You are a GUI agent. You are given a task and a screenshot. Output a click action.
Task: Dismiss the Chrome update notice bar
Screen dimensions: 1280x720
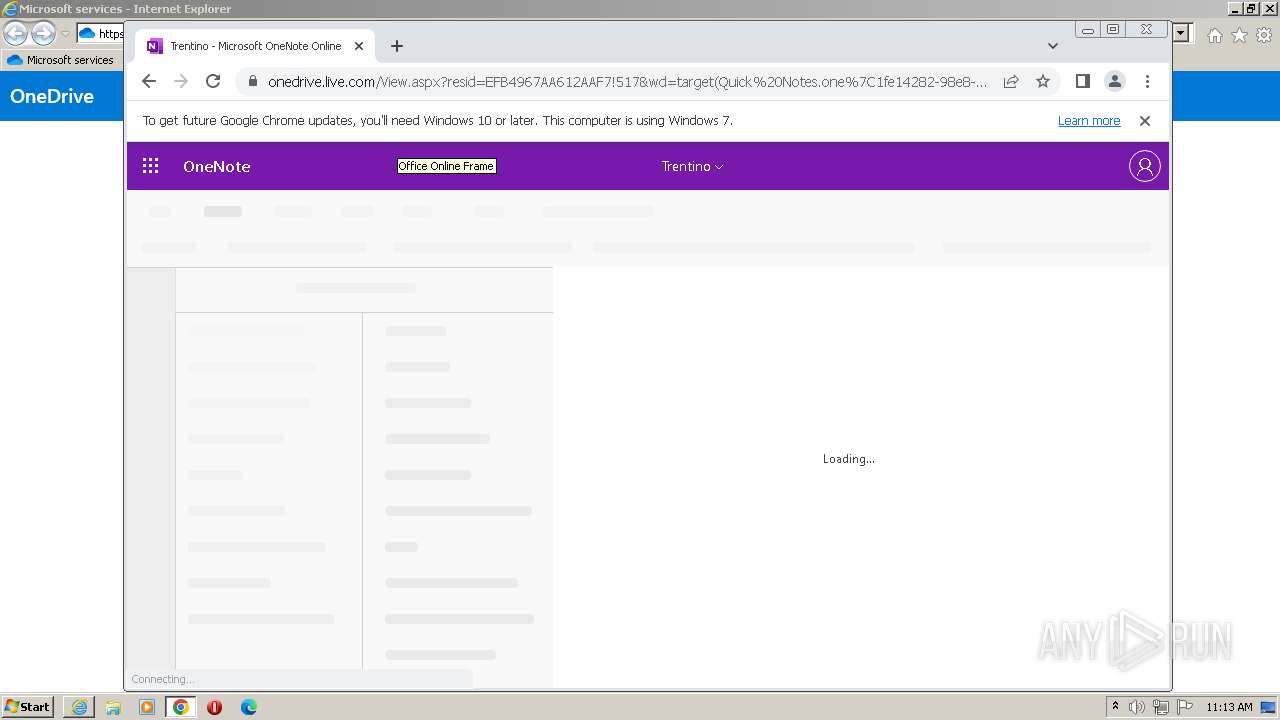point(1145,121)
